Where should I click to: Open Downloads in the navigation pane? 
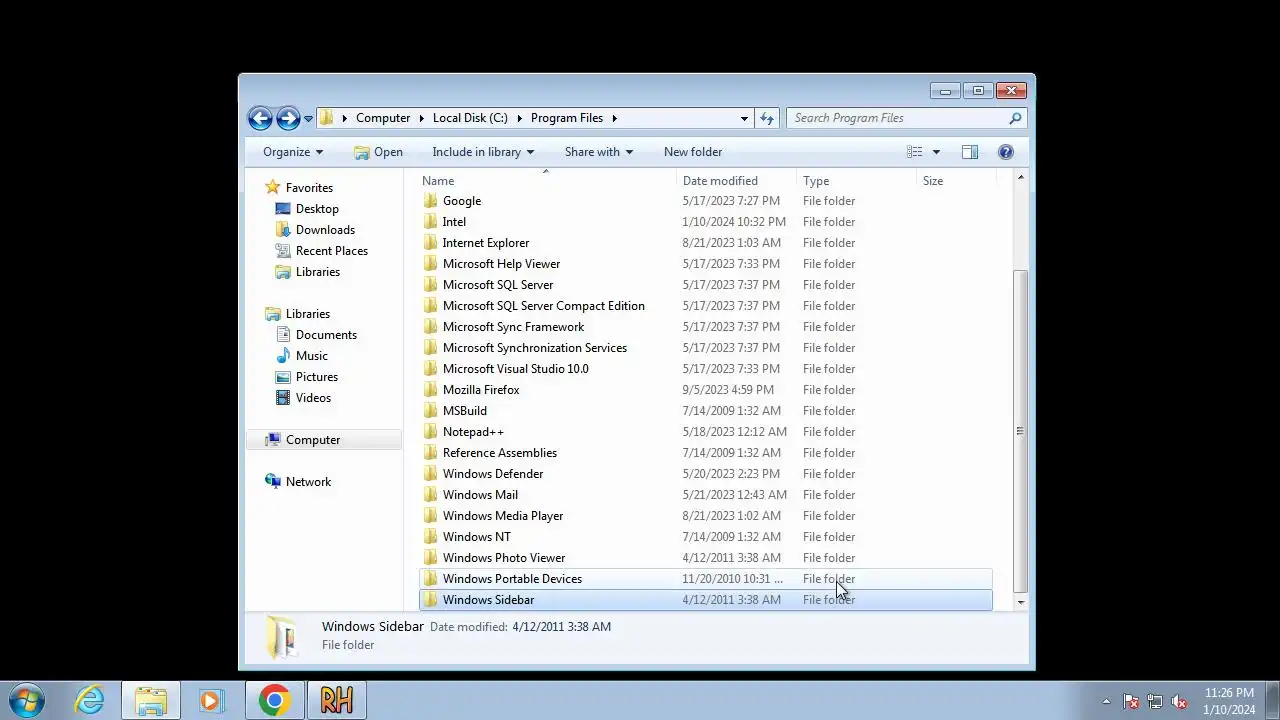pyautogui.click(x=325, y=230)
